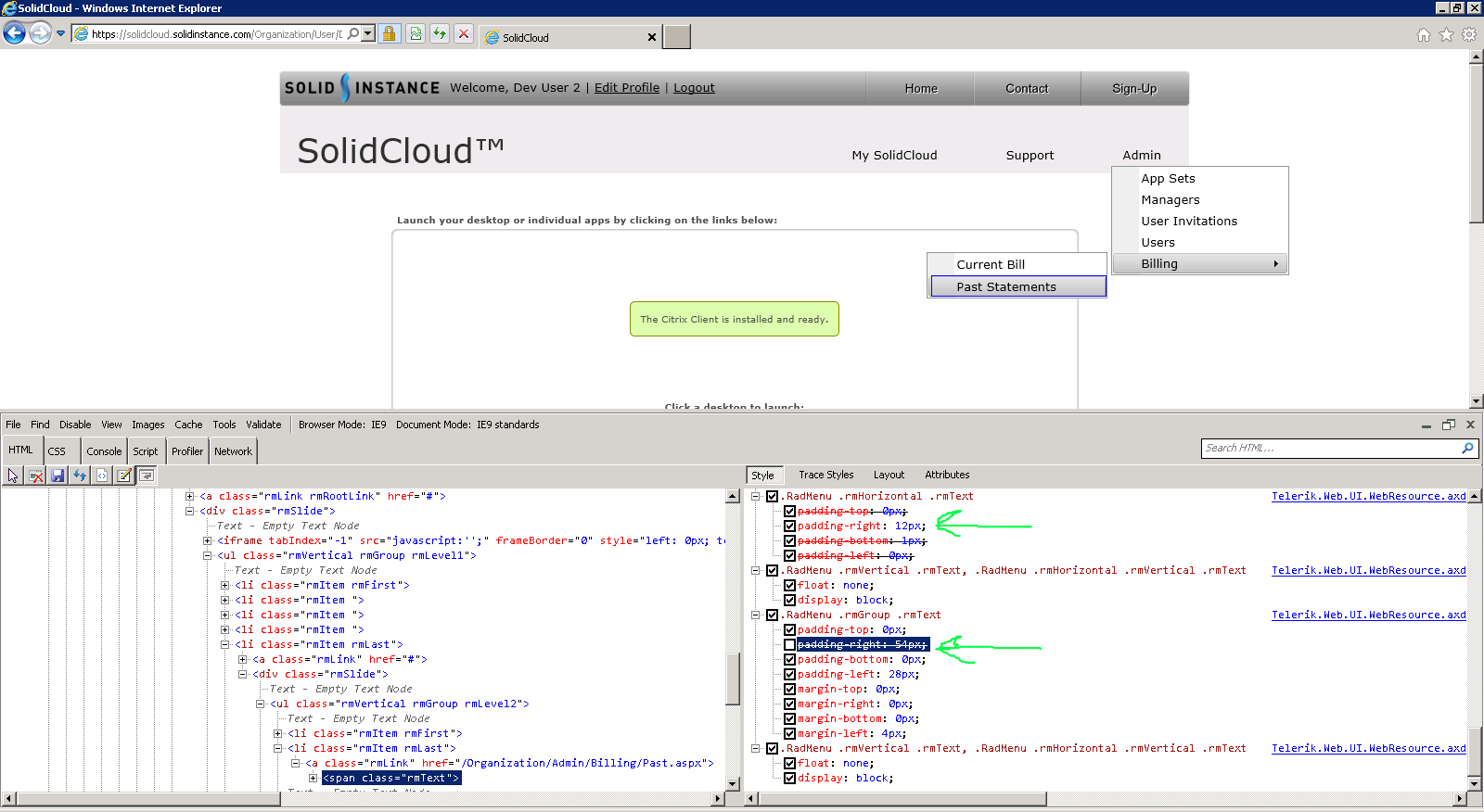Unpin the developer tools pane
The image size is (1484, 812).
1449,425
